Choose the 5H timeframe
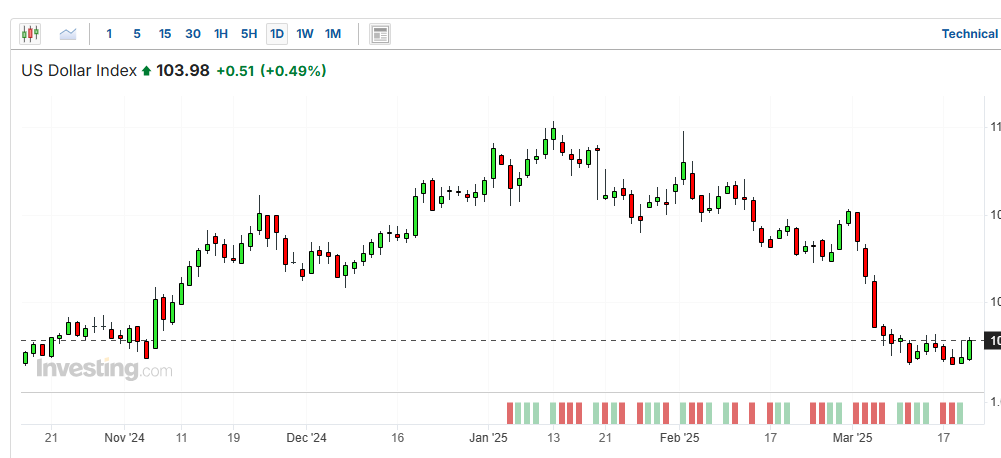Viewport: 1001px width, 458px height. tap(249, 34)
